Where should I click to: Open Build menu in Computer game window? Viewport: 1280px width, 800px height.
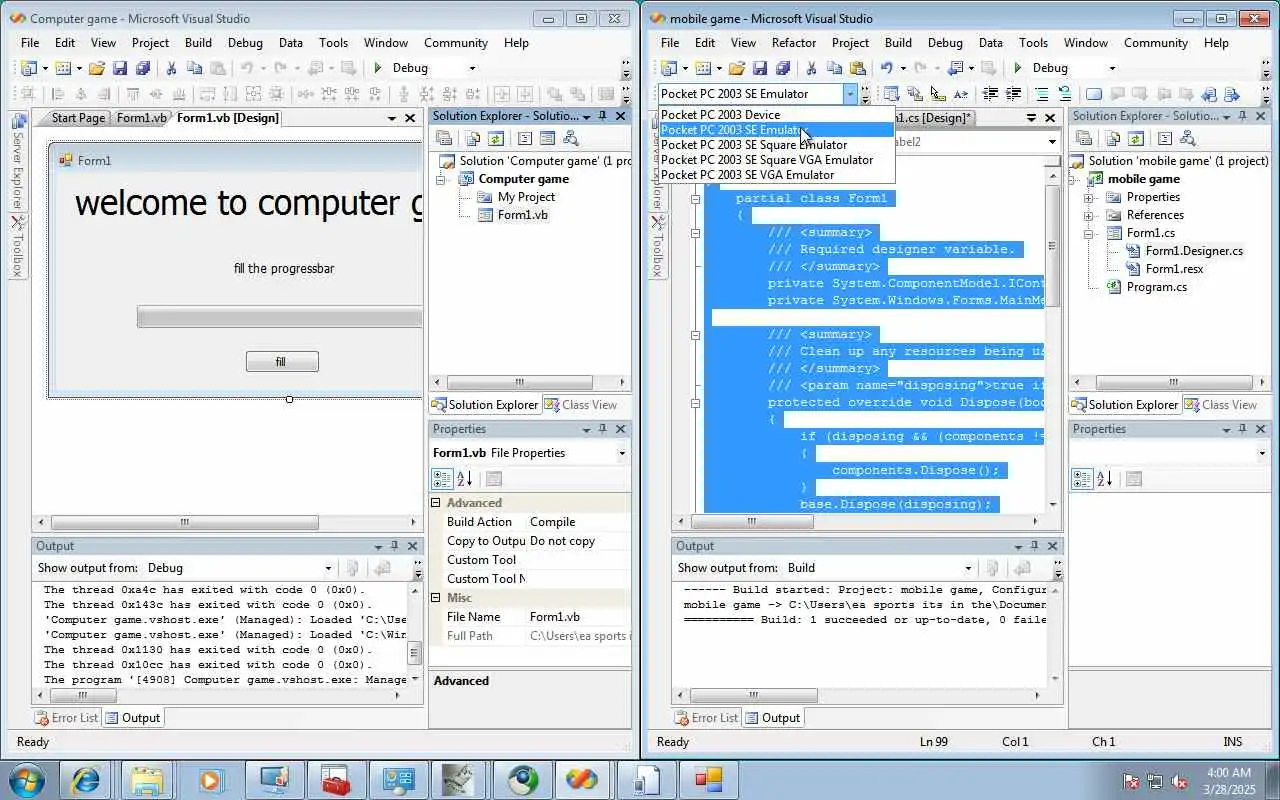198,43
